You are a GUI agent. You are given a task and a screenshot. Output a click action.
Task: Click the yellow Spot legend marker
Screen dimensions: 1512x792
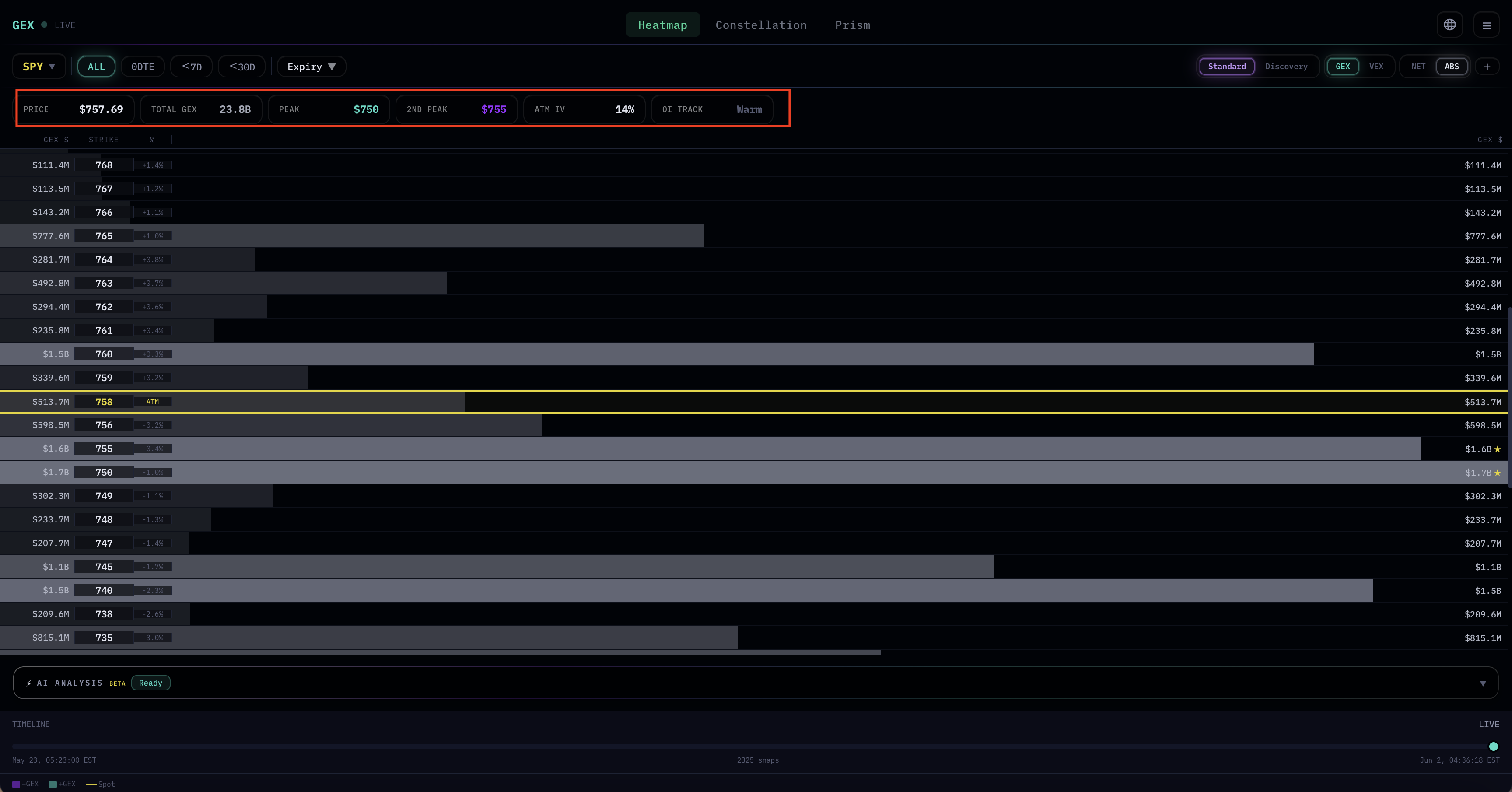click(91, 785)
